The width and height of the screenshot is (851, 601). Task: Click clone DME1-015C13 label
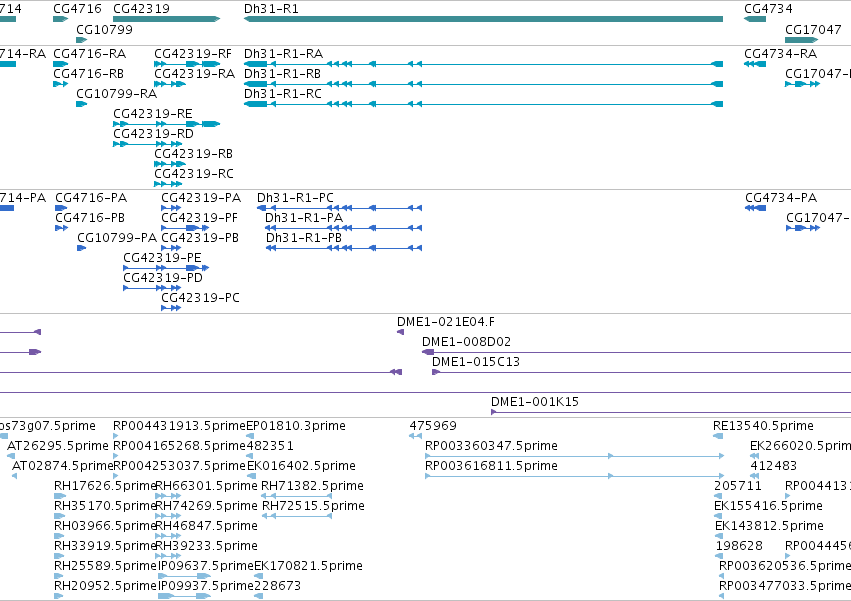[x=476, y=362]
